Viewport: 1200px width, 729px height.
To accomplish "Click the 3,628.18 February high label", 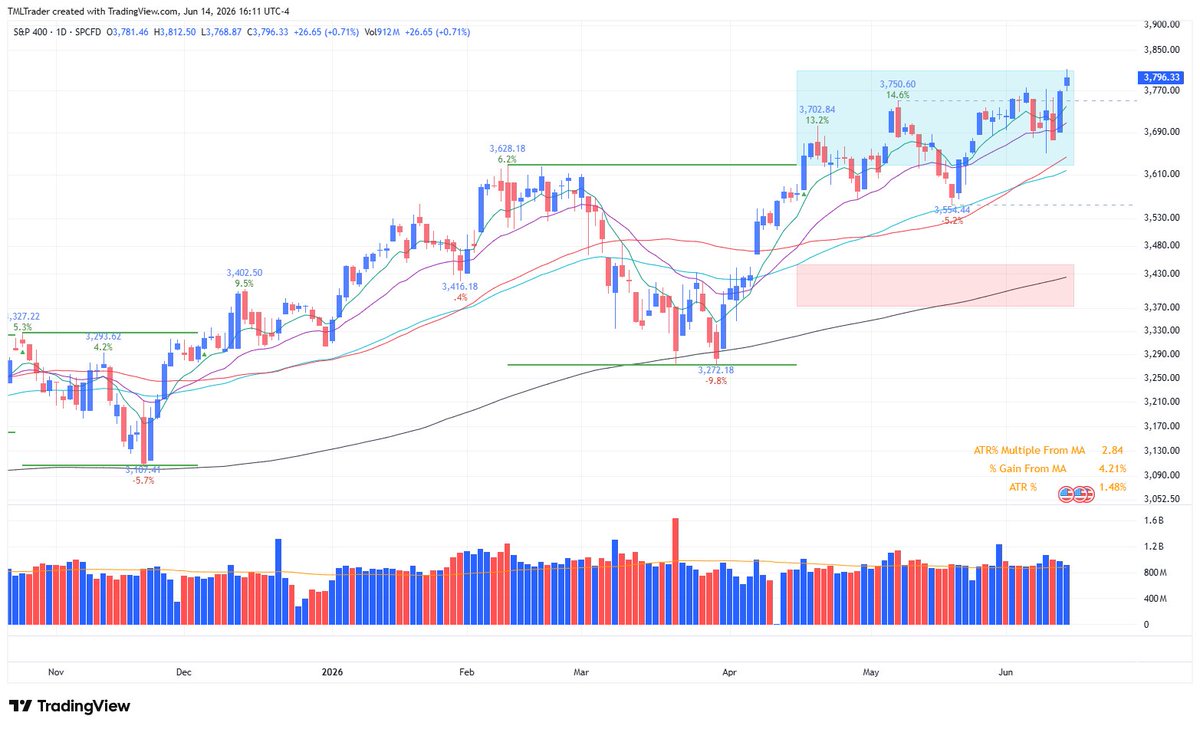I will coord(507,148).
